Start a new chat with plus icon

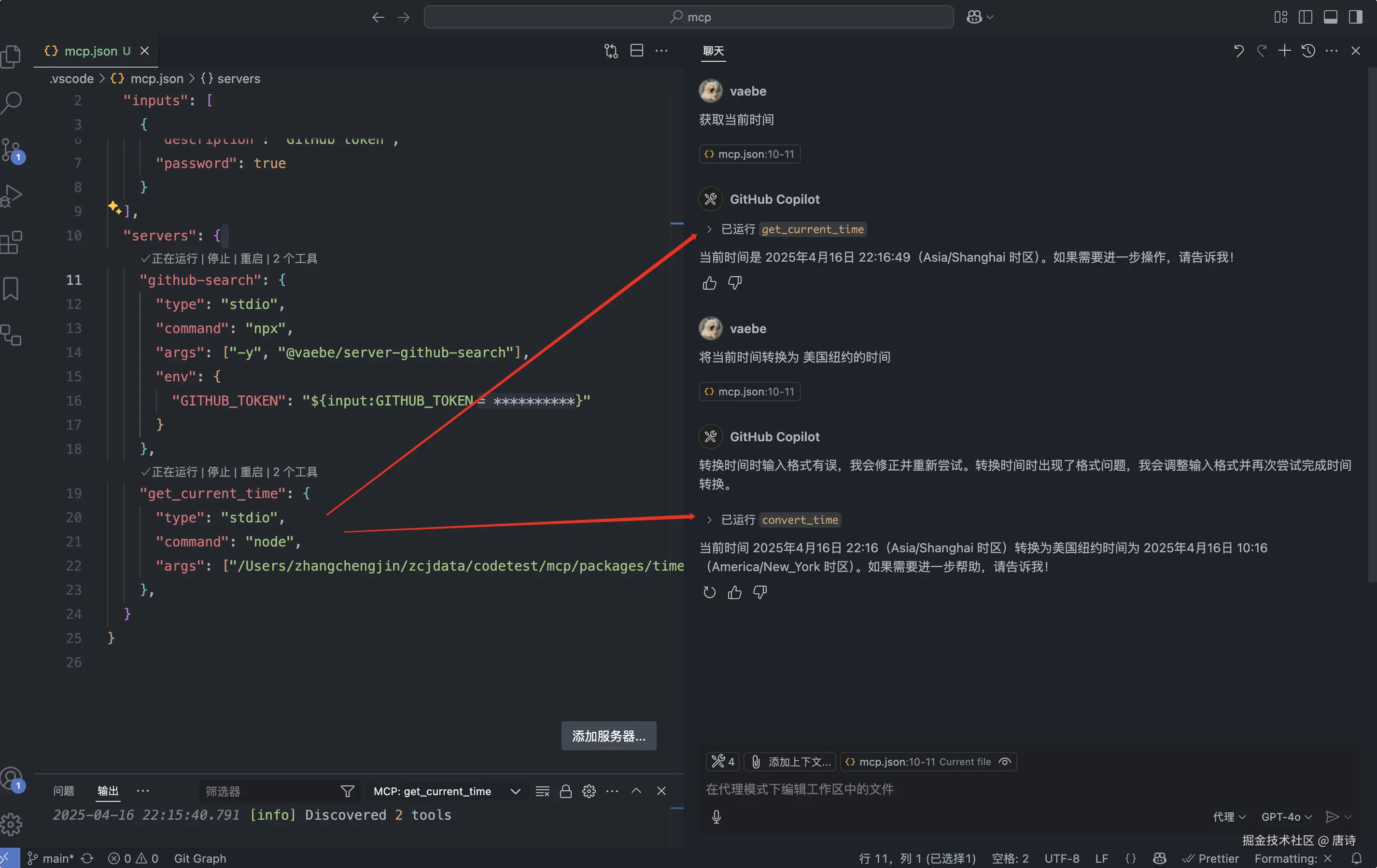1284,51
